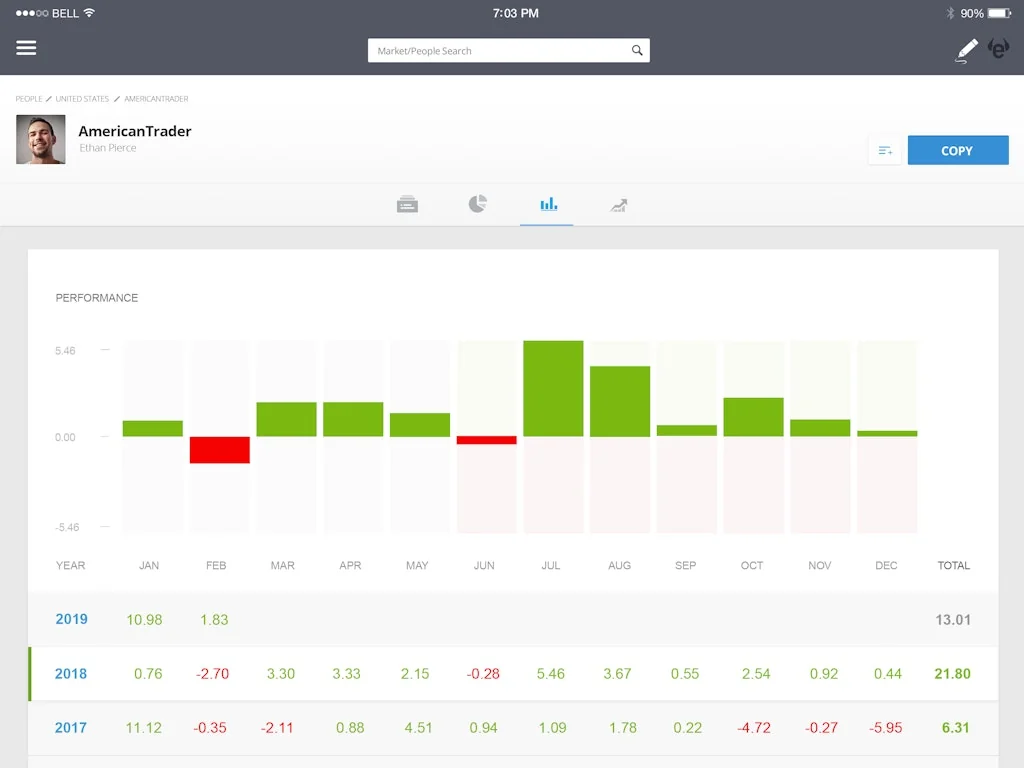Open the Portfolio tab icon
The height and width of the screenshot is (768, 1024).
(x=407, y=203)
